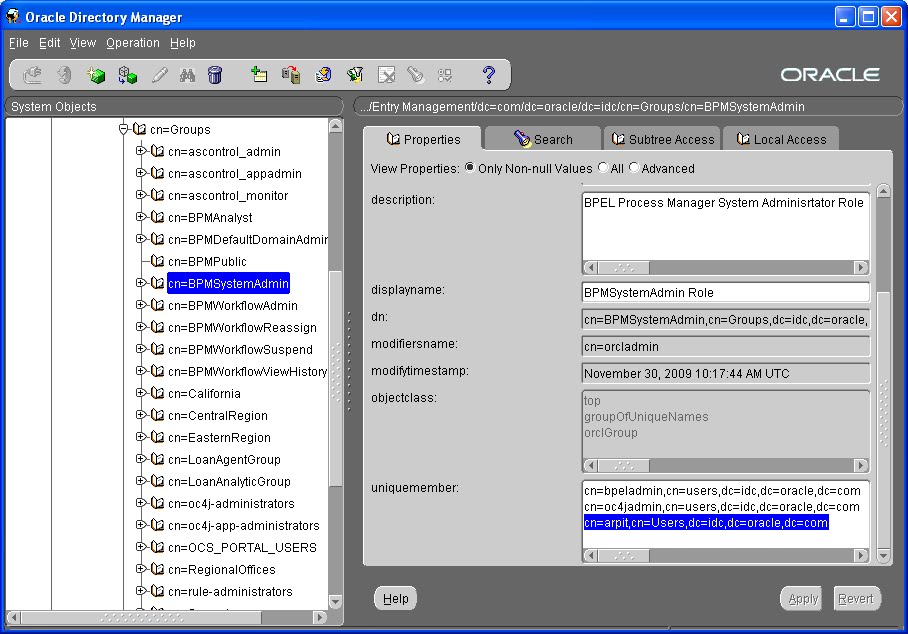
Task: Switch to the Search tab
Action: click(543, 139)
